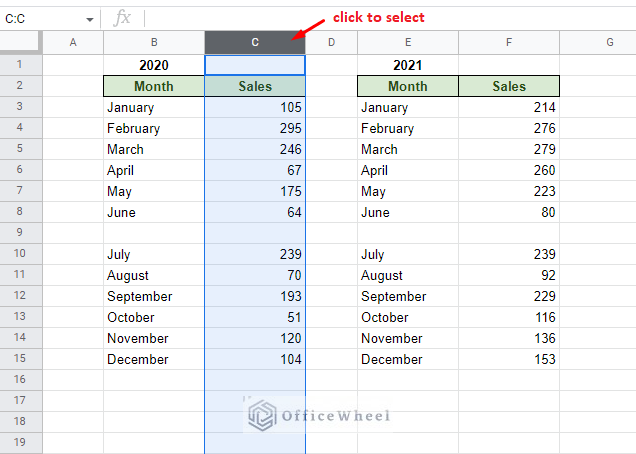Screen dimensions: 636x454
Task: Click the sales value 80
Action: coord(509,212)
